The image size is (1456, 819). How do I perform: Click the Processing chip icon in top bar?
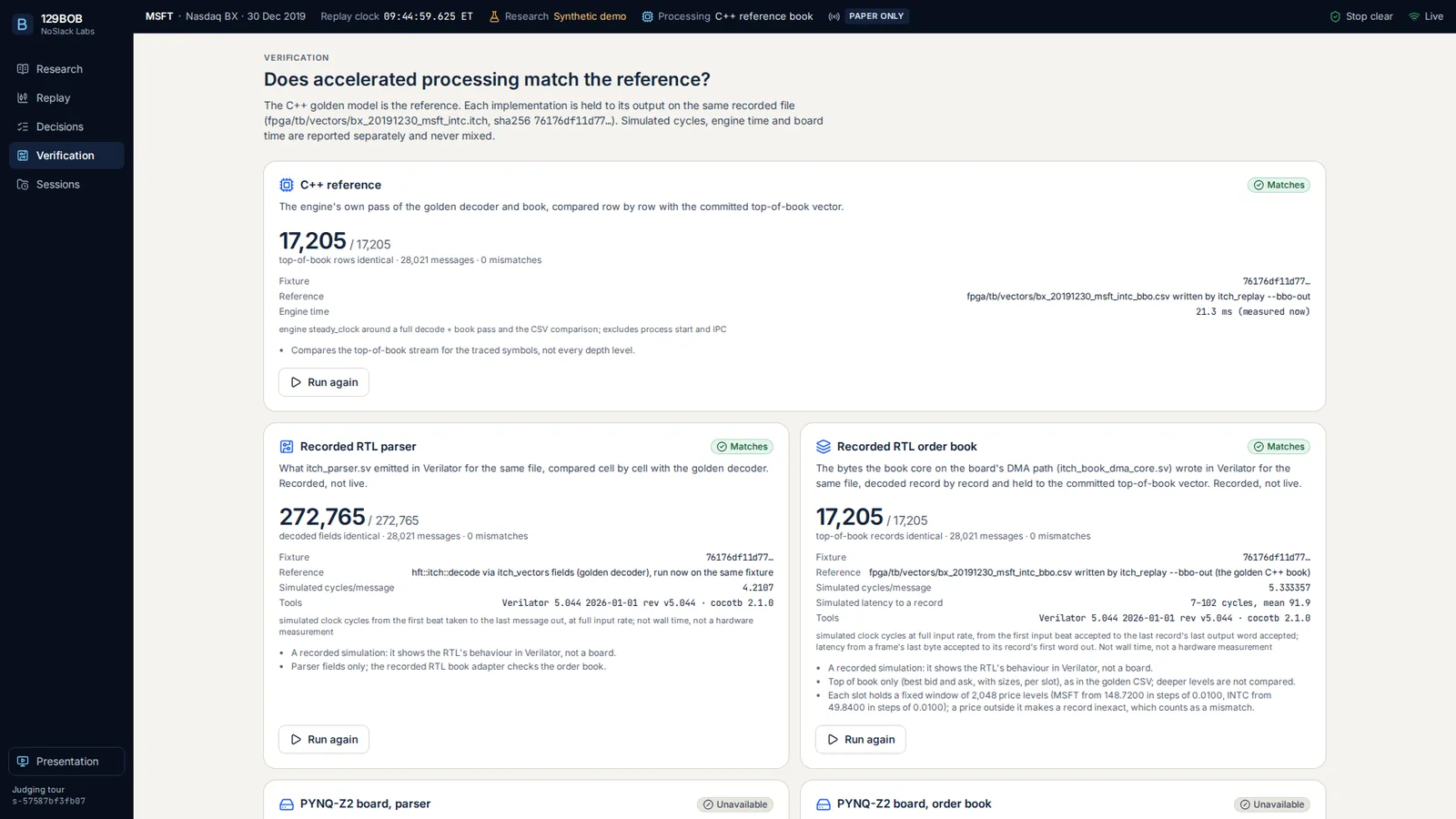(647, 16)
